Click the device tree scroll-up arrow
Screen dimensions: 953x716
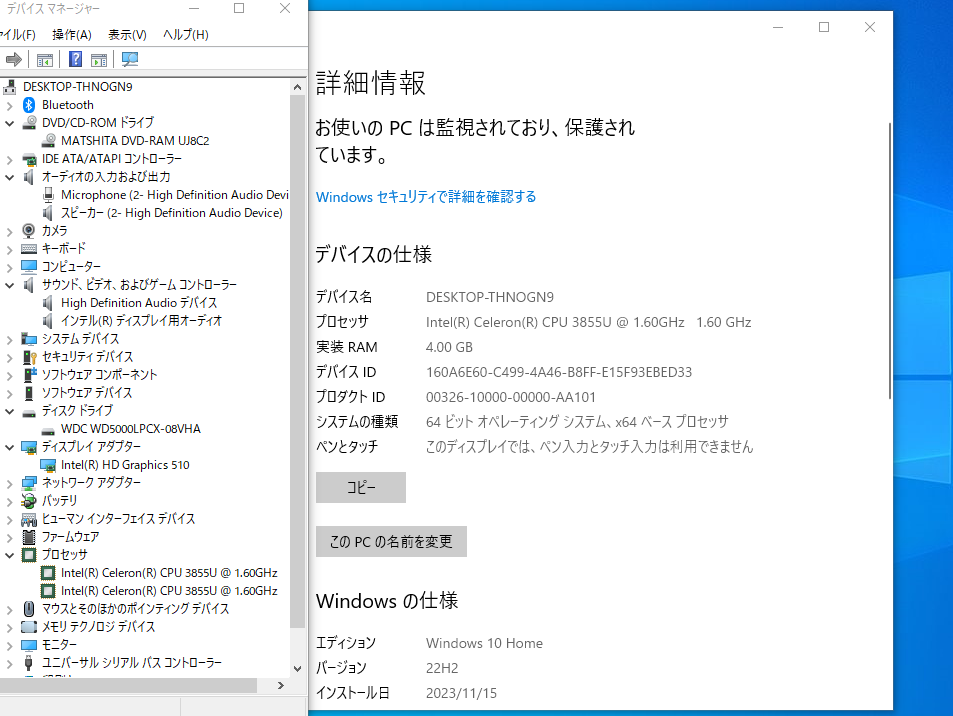[297, 87]
